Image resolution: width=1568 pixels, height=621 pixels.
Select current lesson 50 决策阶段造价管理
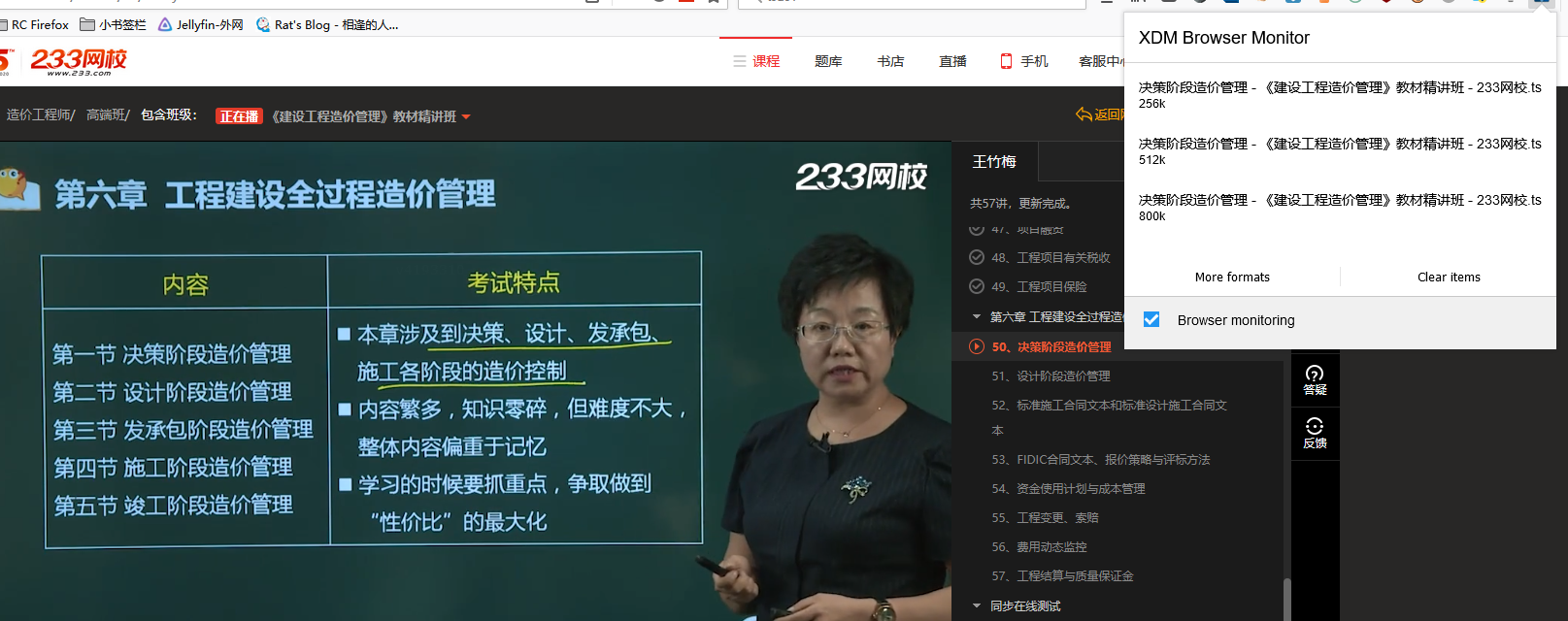point(1051,346)
